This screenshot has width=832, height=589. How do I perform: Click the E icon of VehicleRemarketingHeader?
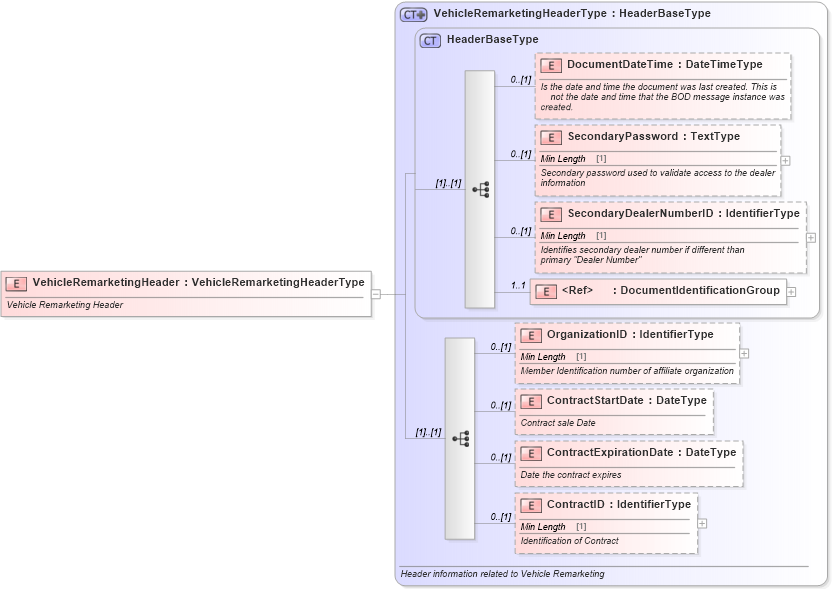pyautogui.click(x=14, y=282)
